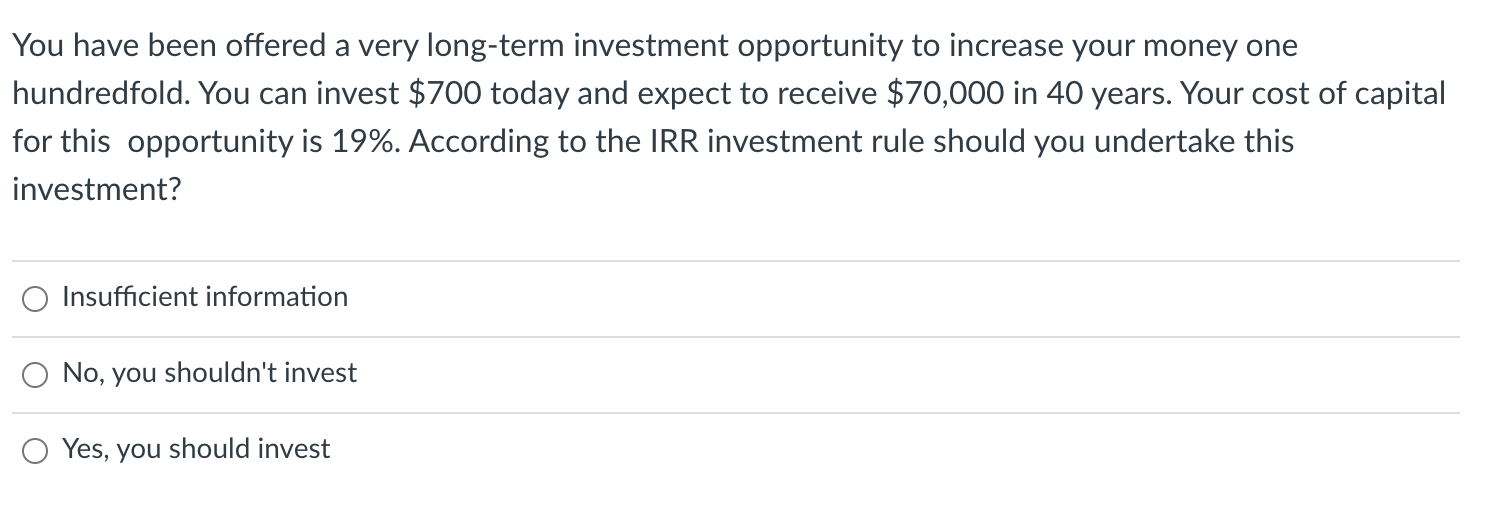The width and height of the screenshot is (1494, 518).
Task: Select the "Insufficient information" radio button
Action: coord(36,299)
